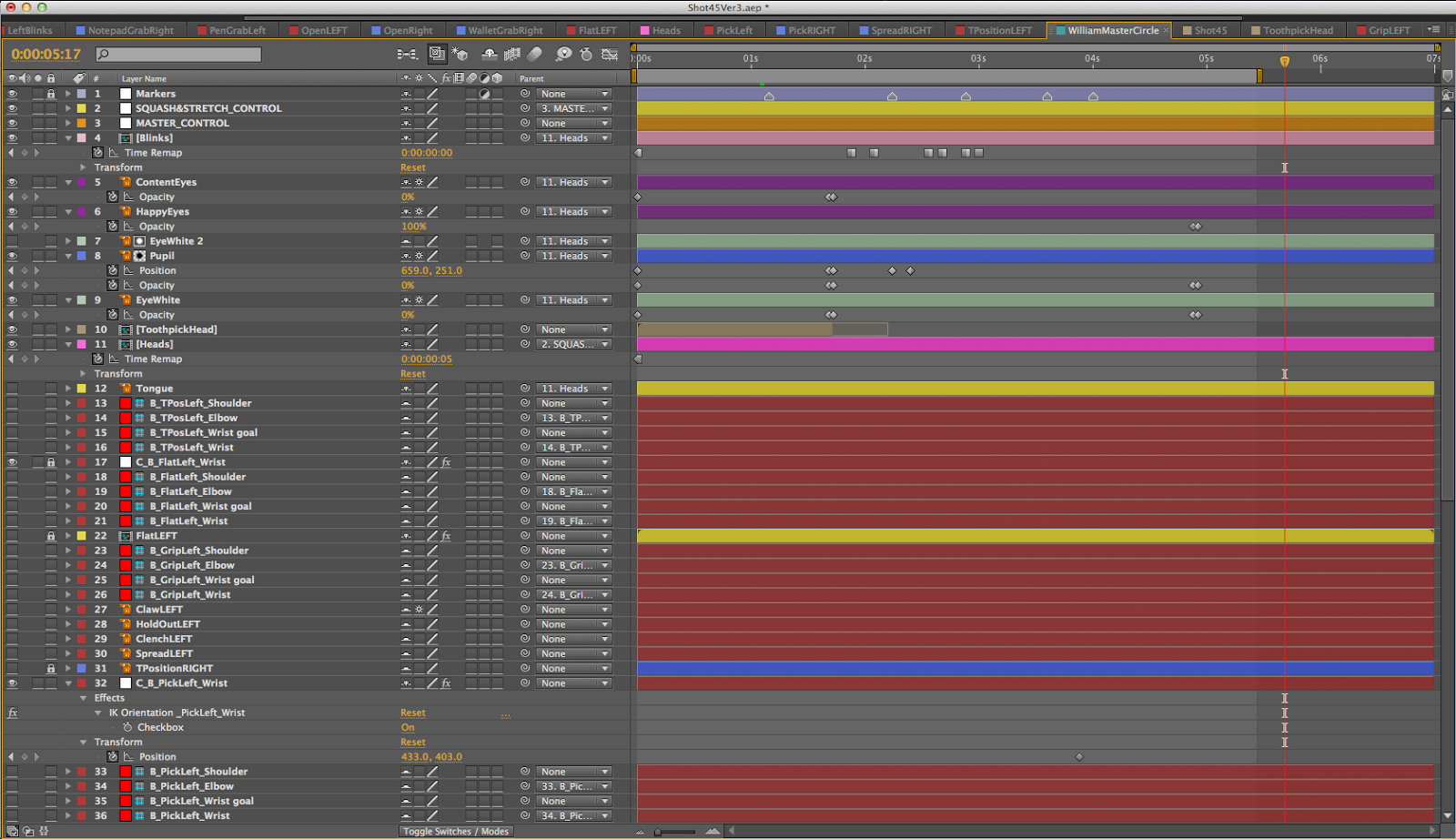
Task: Toggle the quality switch on MASTER_CONTROL layer
Action: pos(432,123)
